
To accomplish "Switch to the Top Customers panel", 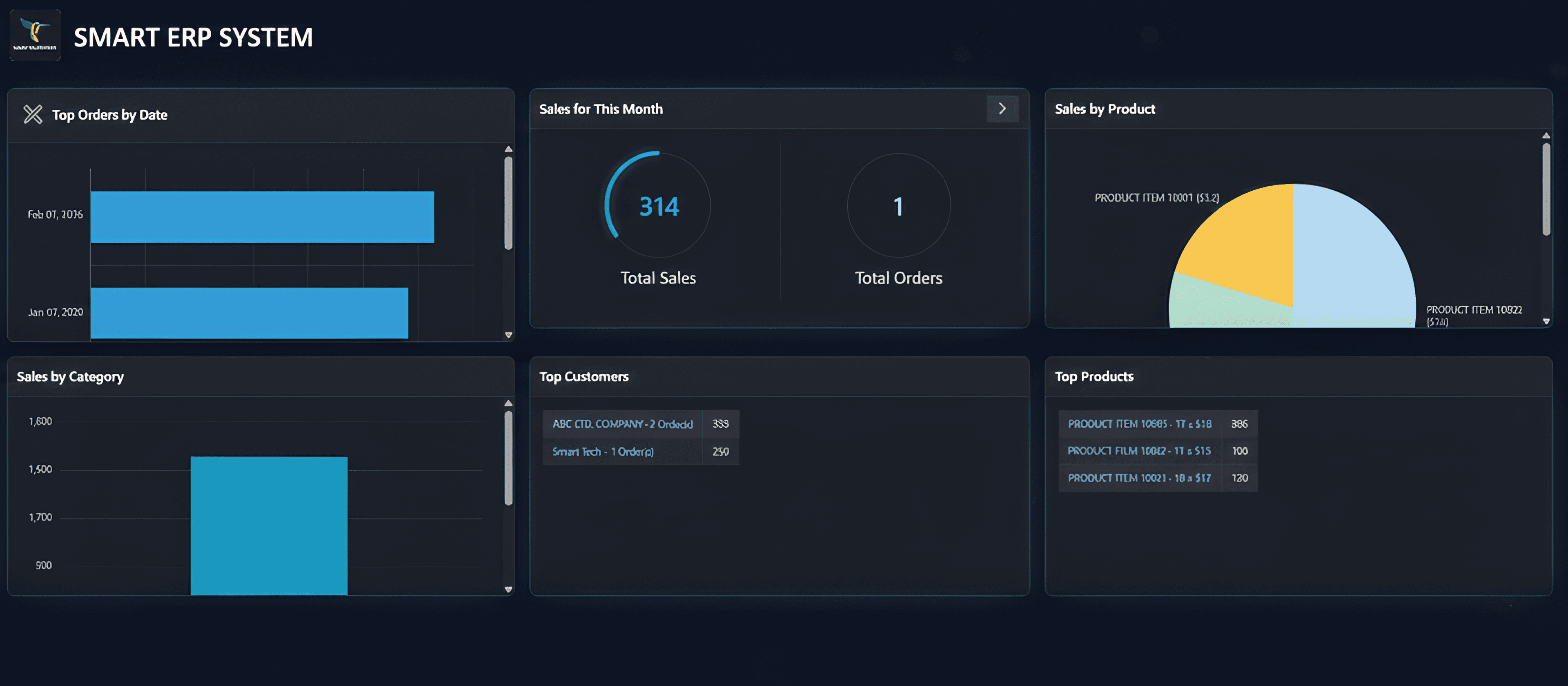I will coord(584,376).
